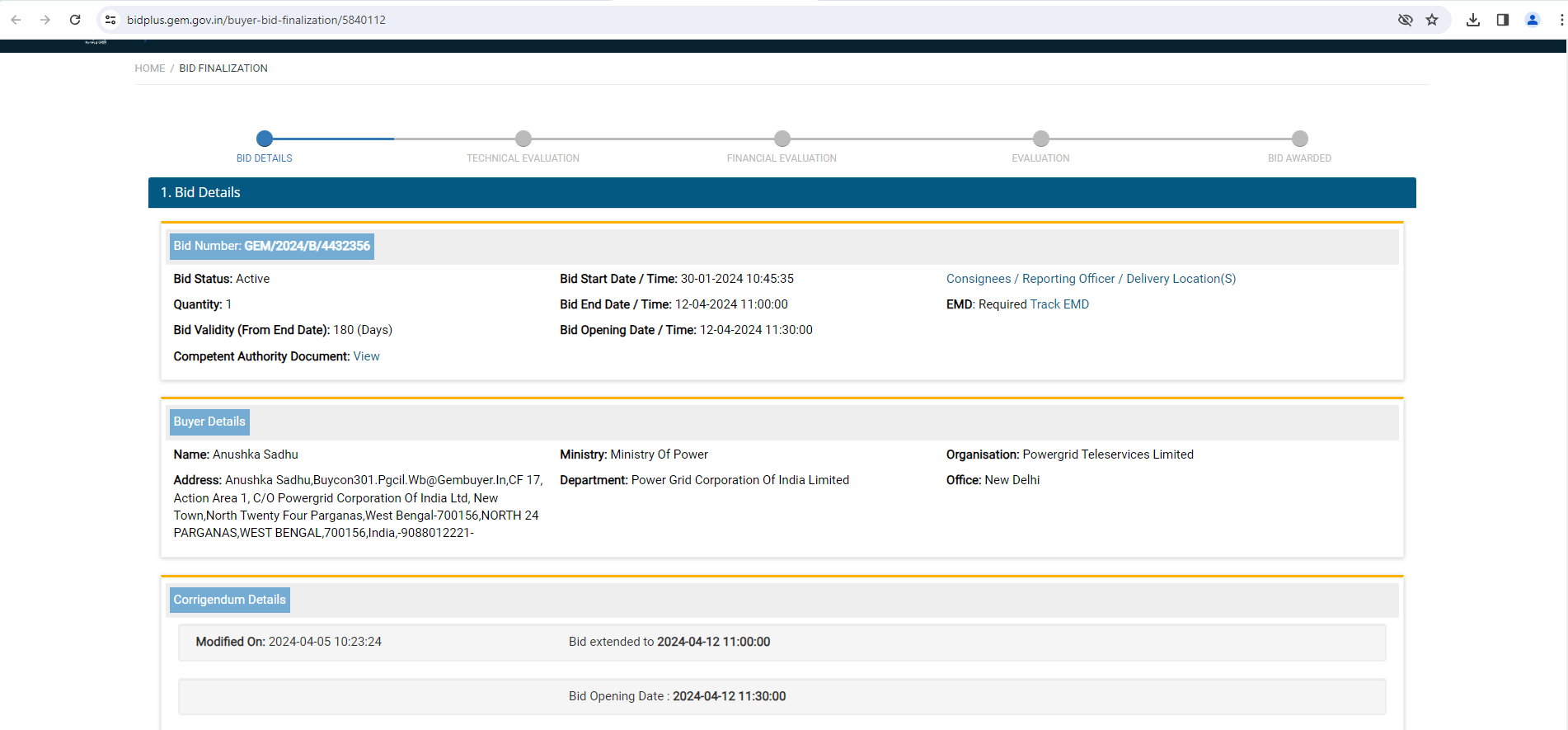Click EVALUATION step label
This screenshot has height=730, width=1568.
[x=1041, y=158]
